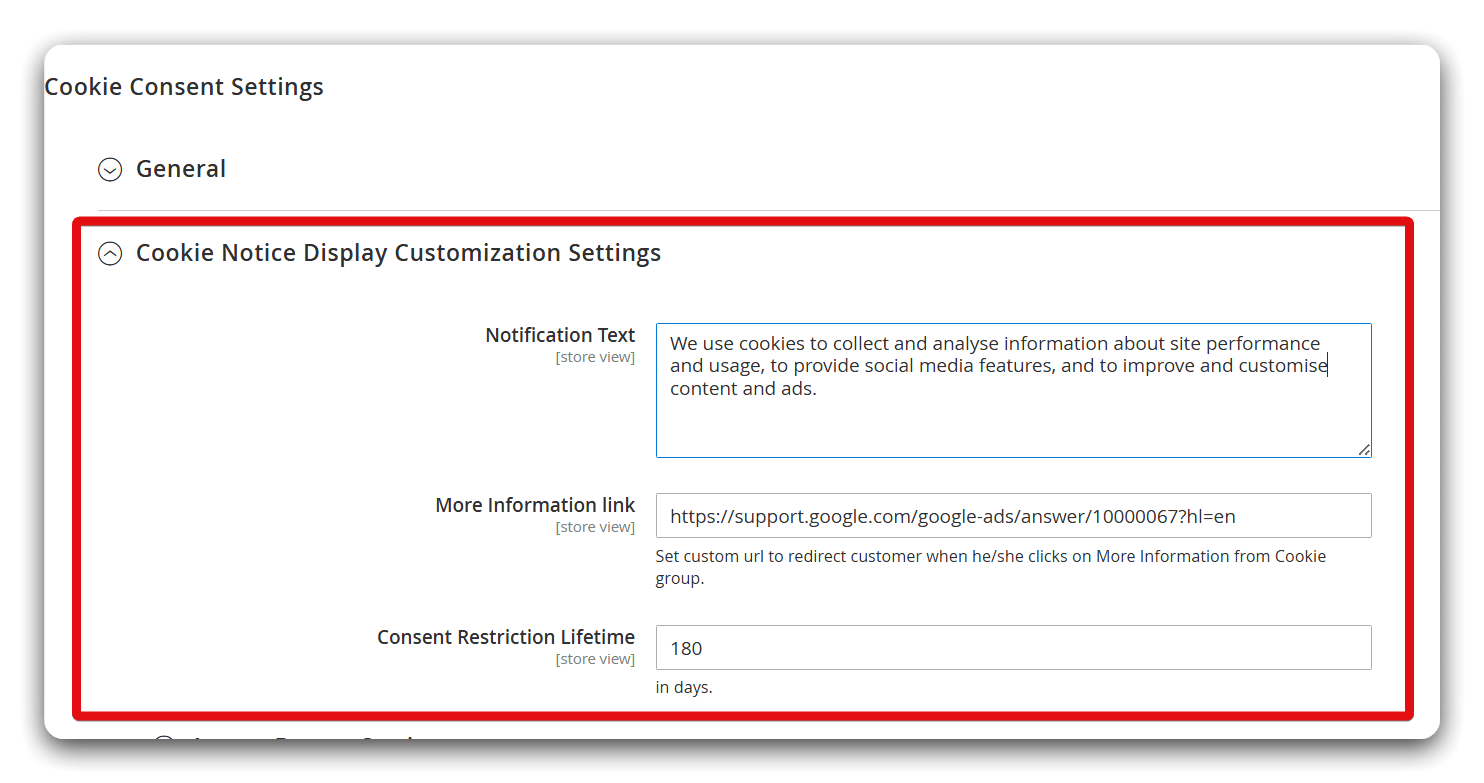Viewport: 1484px width, 783px height.
Task: Click the downward chevron circle next to General heading
Action: [x=109, y=169]
